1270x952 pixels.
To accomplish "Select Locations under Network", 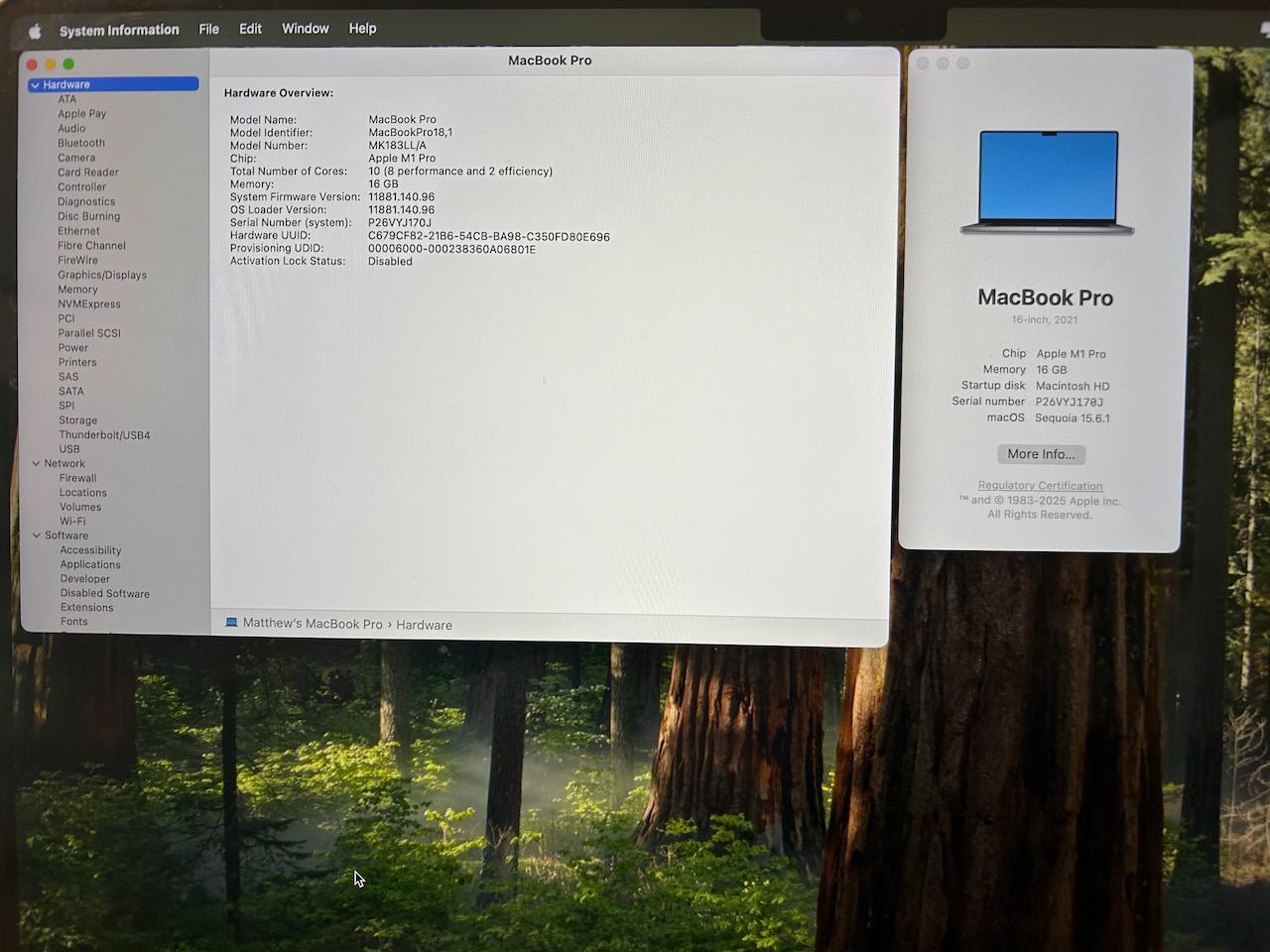I will 83,493.
